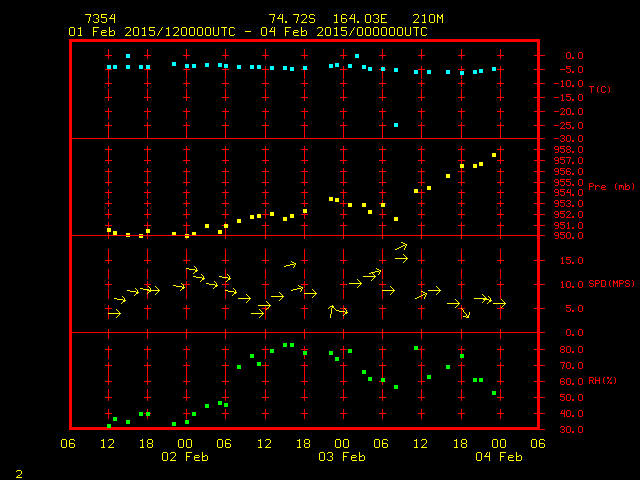
Task: Click the number 2 in bottom-left corner
Action: click(19, 472)
